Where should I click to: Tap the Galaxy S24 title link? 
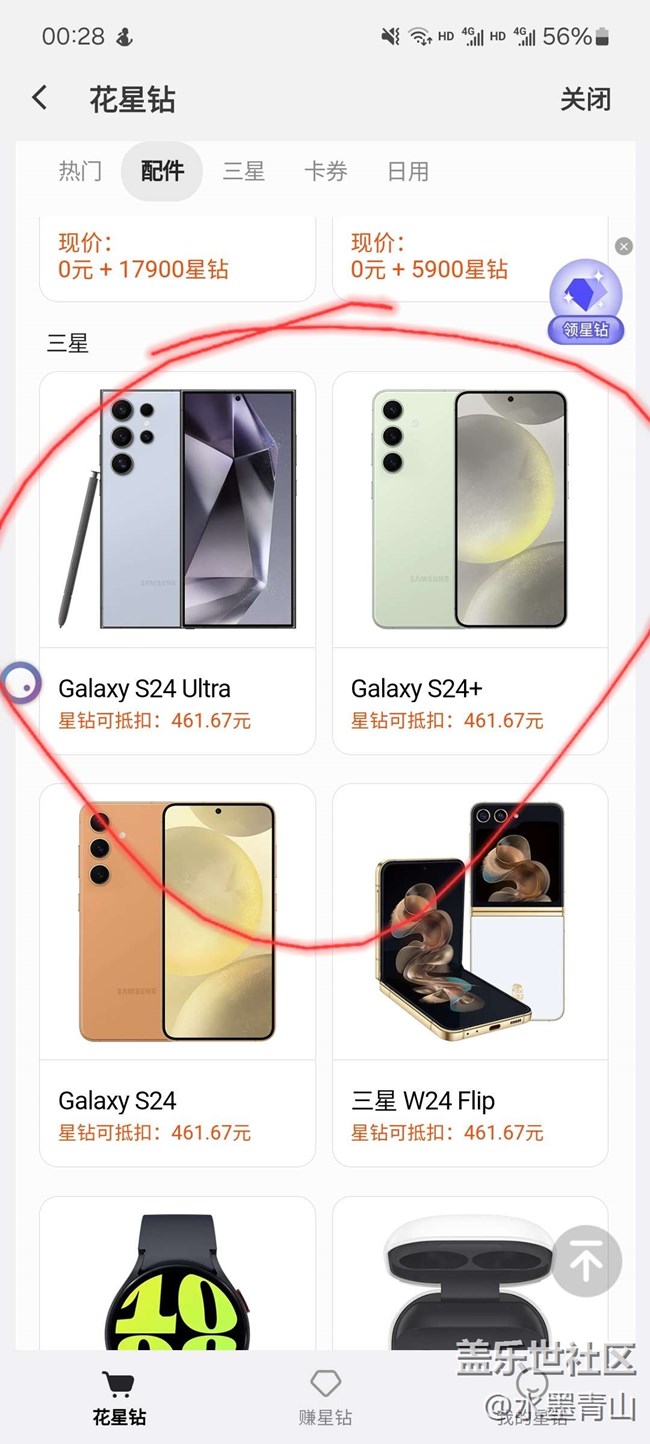coord(117,1101)
